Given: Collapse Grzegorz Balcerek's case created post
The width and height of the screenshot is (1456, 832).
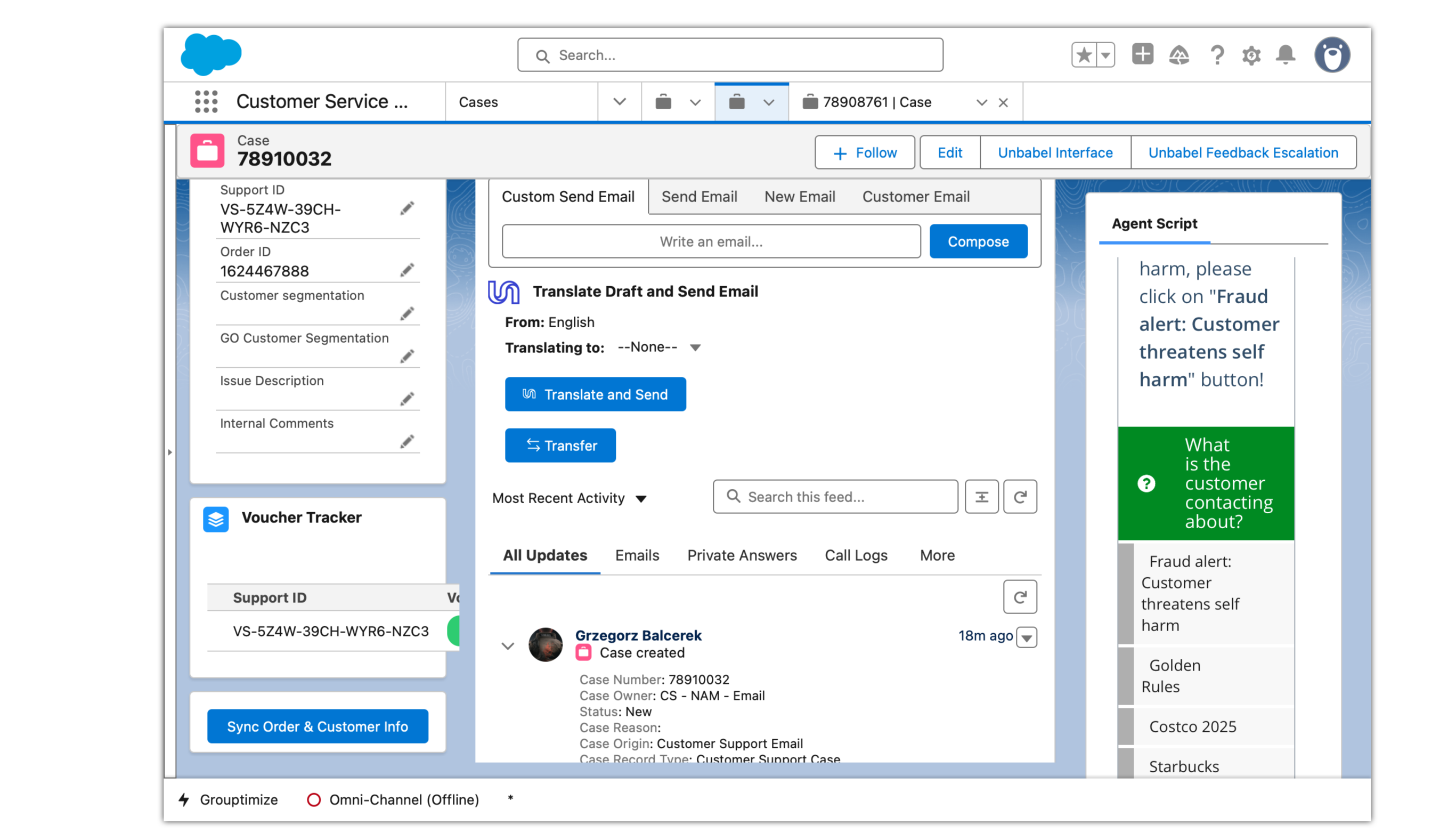Looking at the screenshot, I should pyautogui.click(x=508, y=645).
